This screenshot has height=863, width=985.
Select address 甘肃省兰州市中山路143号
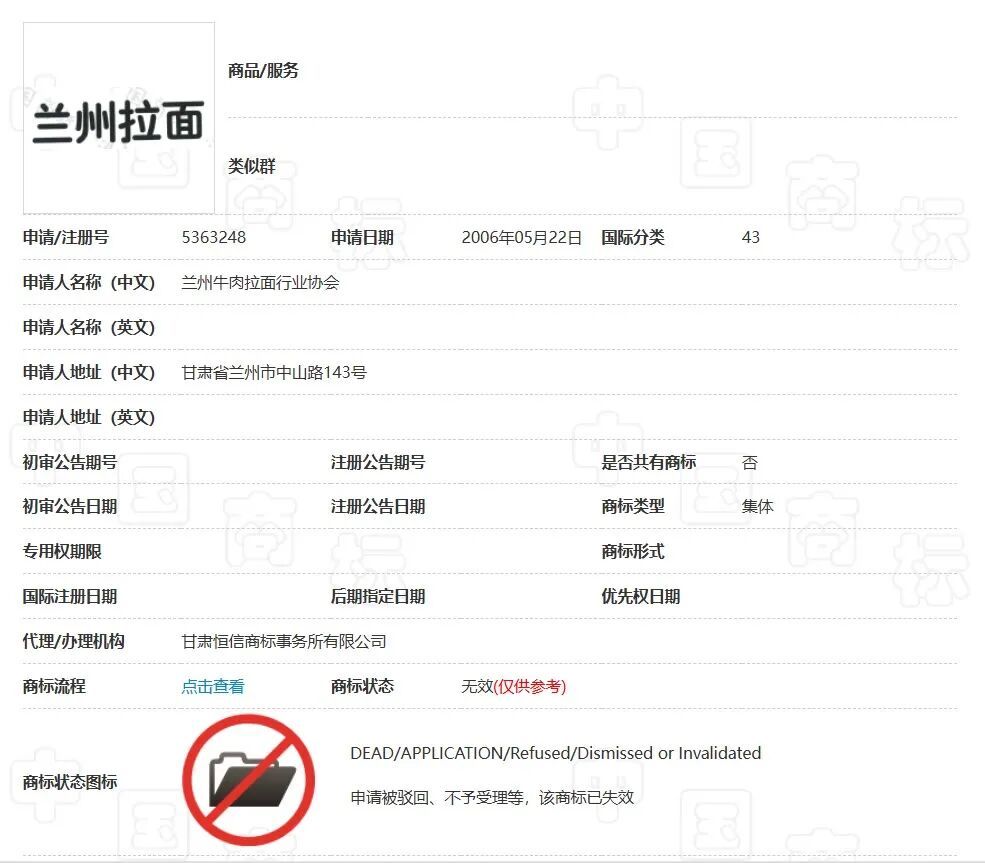click(274, 372)
